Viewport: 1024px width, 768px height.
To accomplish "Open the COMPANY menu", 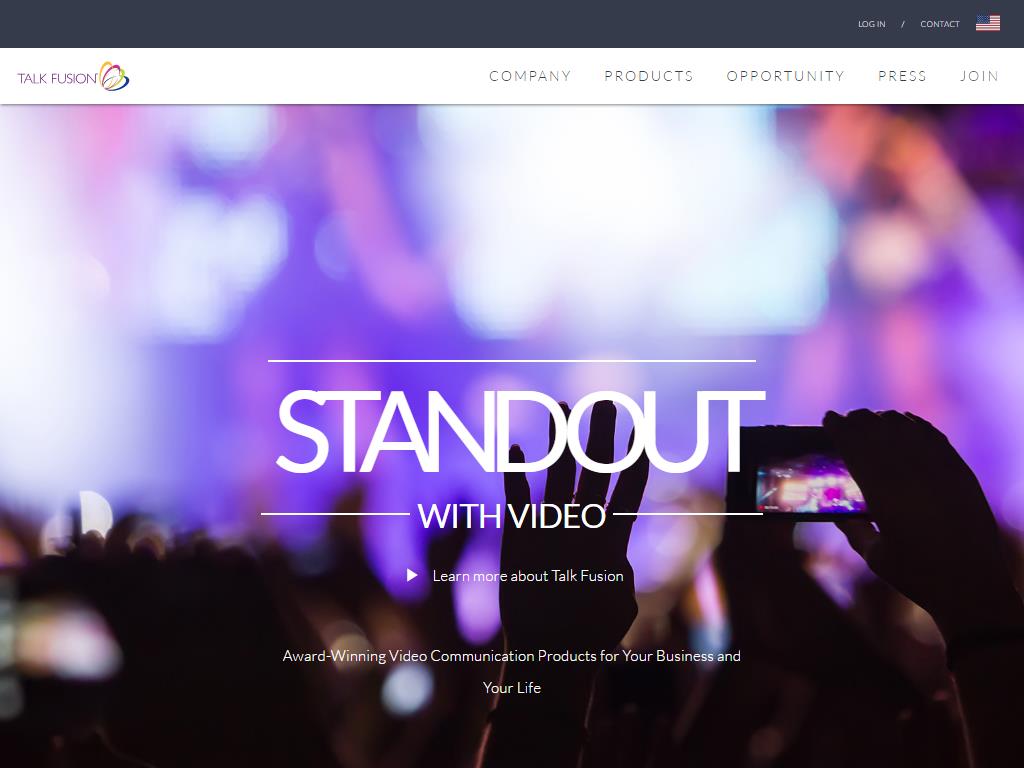I will pyautogui.click(x=530, y=76).
